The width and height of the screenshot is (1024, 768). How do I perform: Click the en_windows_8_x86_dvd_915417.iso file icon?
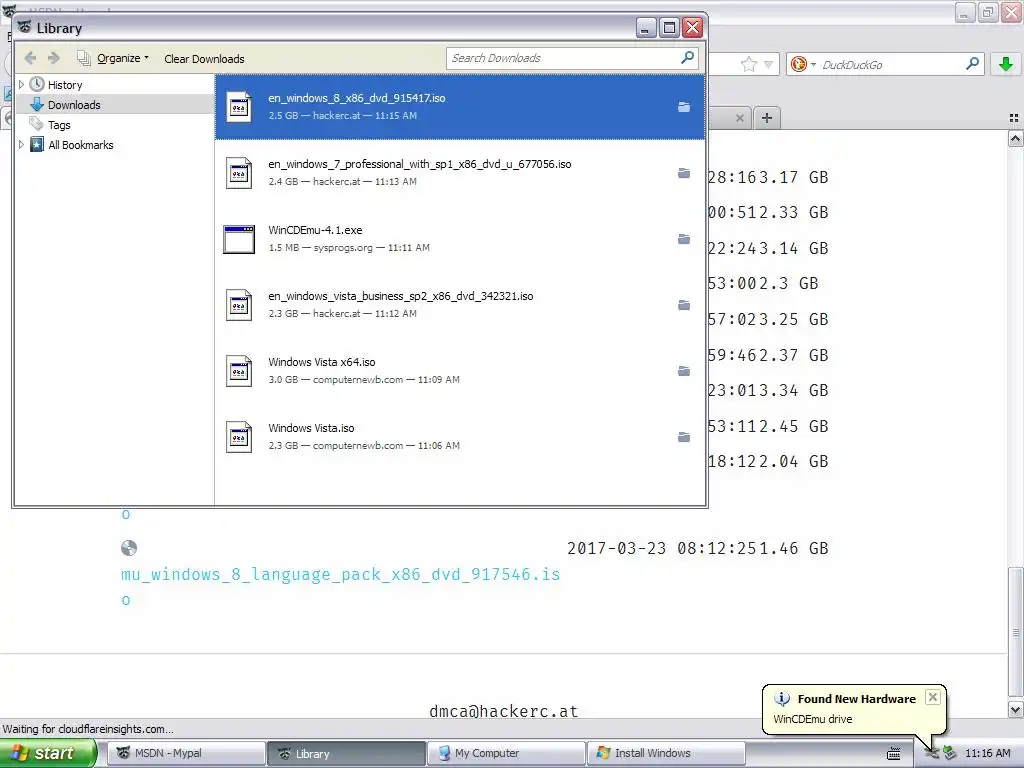(x=239, y=106)
